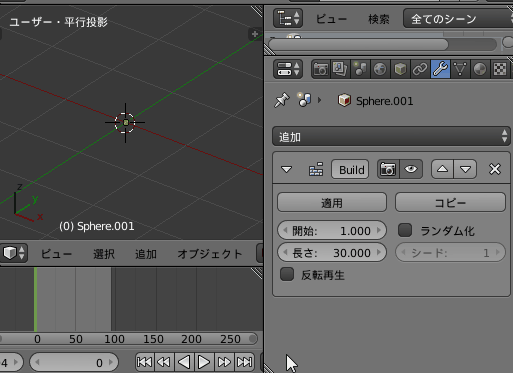This screenshot has width=513, height=373.
Task: Click the 適用 apply button
Action: [332, 202]
